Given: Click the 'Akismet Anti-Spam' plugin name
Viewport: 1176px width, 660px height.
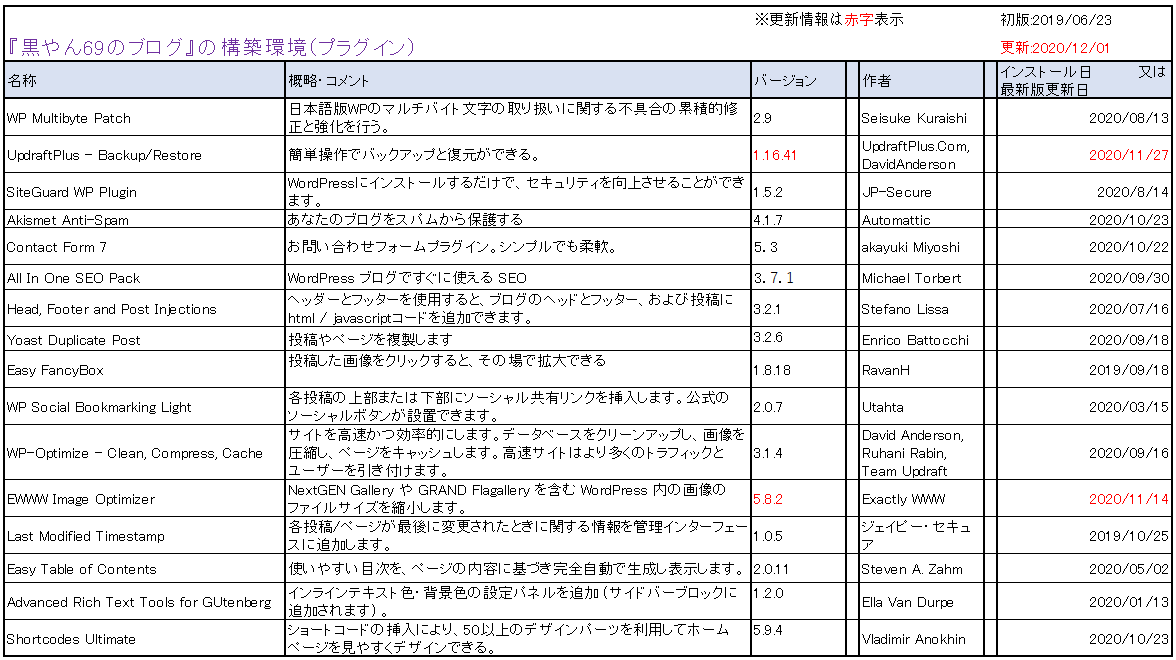Looking at the screenshot, I should (68, 220).
